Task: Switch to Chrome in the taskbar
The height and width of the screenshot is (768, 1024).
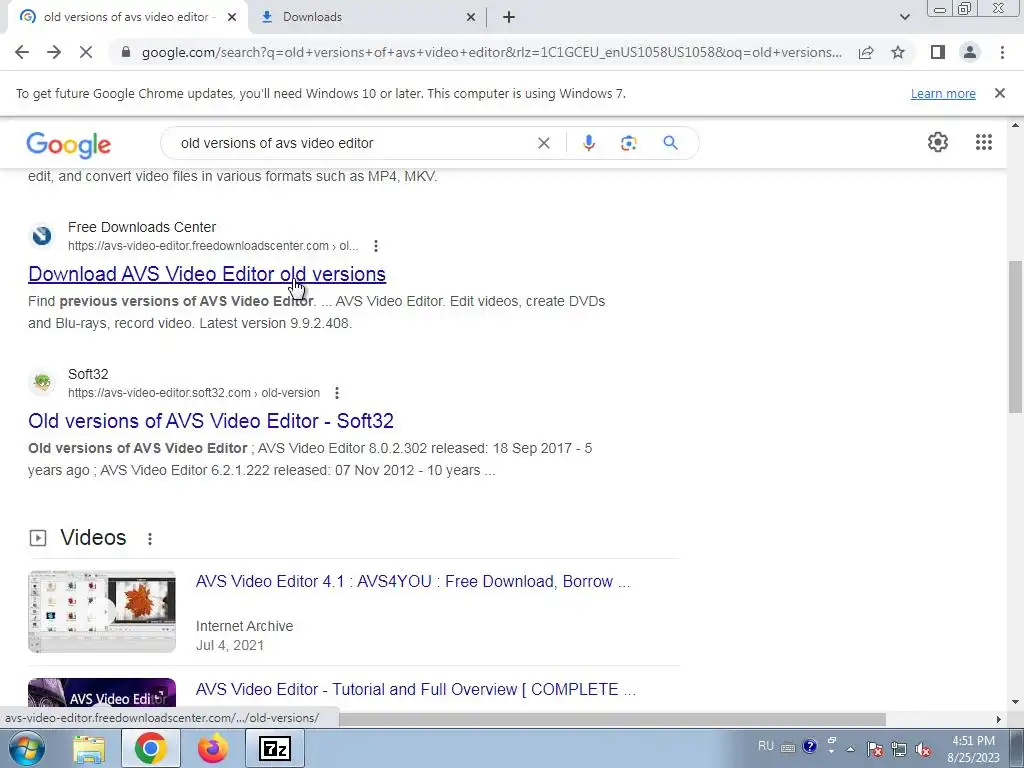Action: pyautogui.click(x=150, y=748)
